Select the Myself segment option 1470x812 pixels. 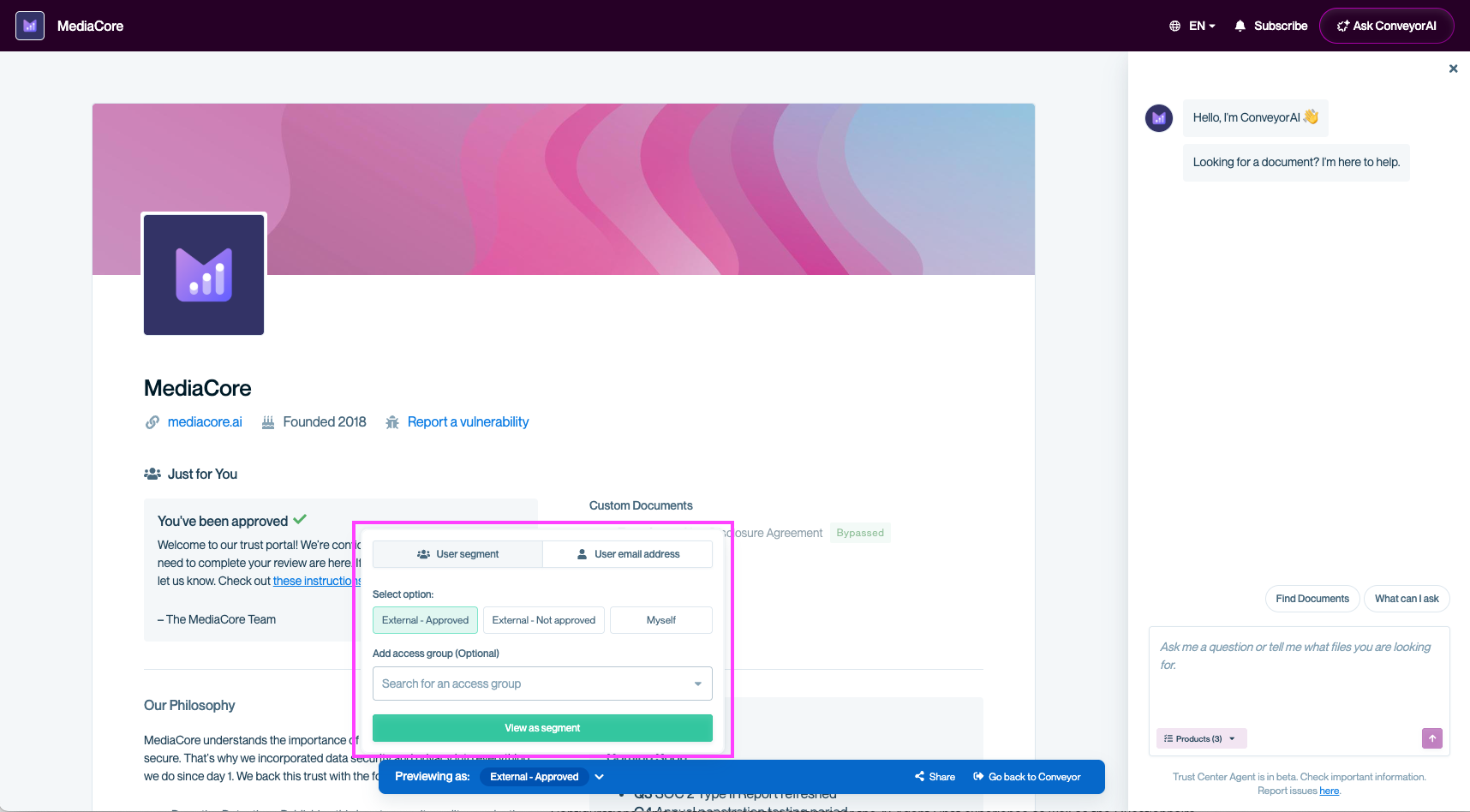pos(660,619)
